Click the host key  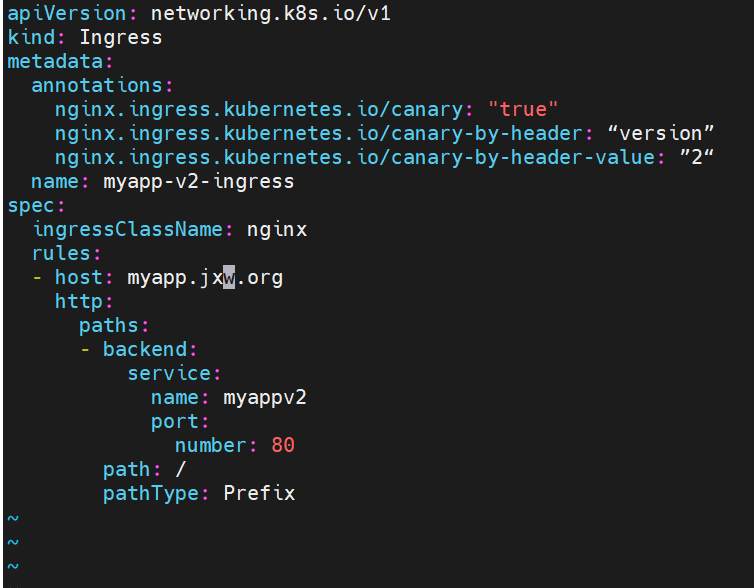(79, 277)
